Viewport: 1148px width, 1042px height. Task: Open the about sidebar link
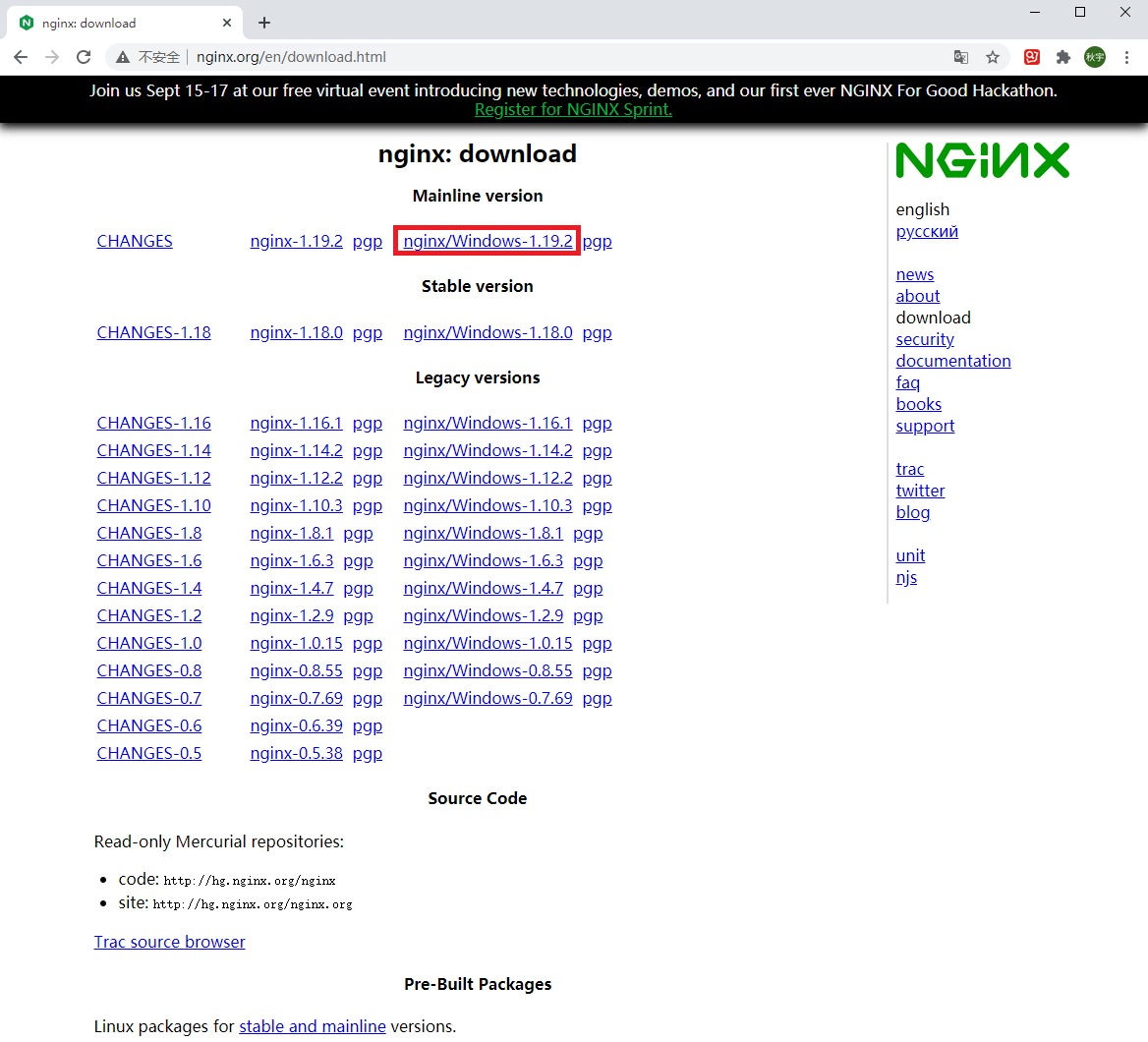[918, 296]
